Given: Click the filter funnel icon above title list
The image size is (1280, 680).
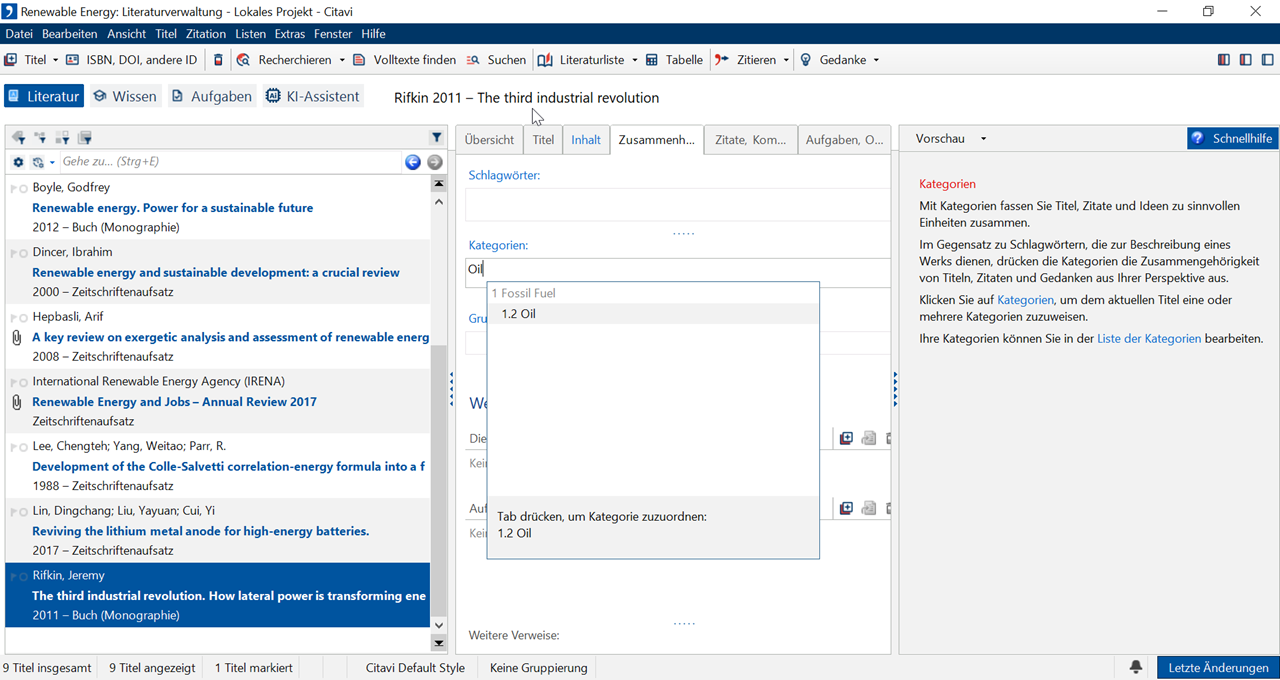Looking at the screenshot, I should pyautogui.click(x=437, y=138).
